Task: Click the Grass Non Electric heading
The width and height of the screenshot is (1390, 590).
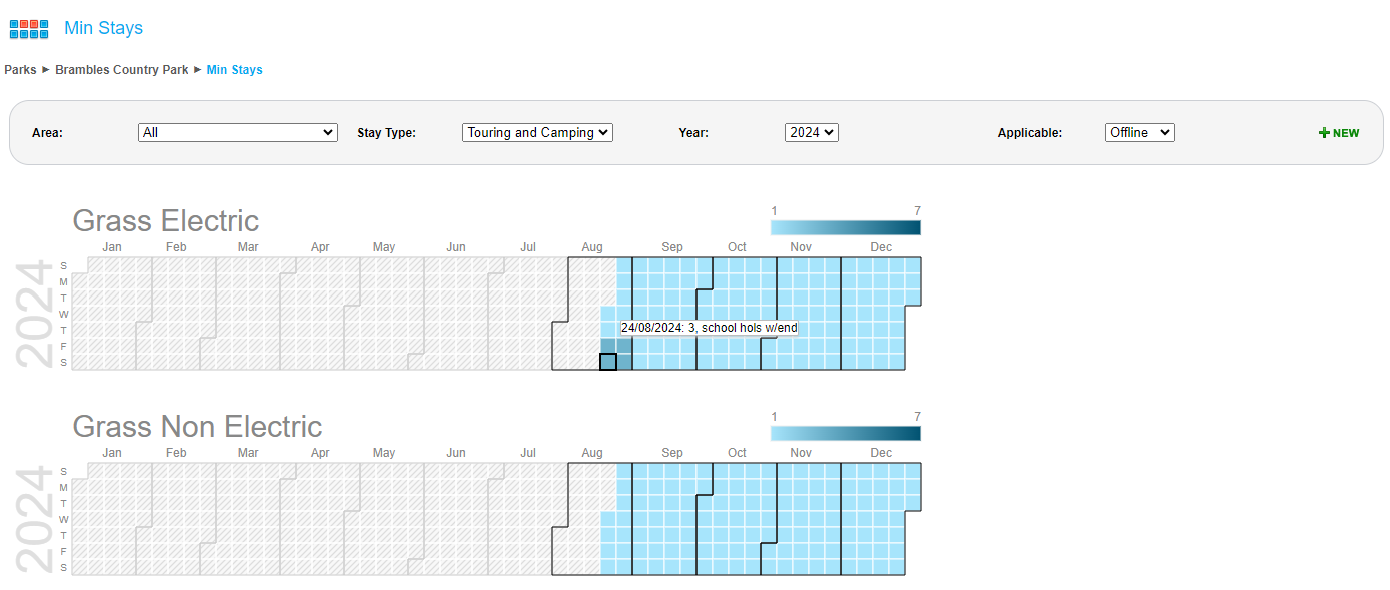Action: 197,426
